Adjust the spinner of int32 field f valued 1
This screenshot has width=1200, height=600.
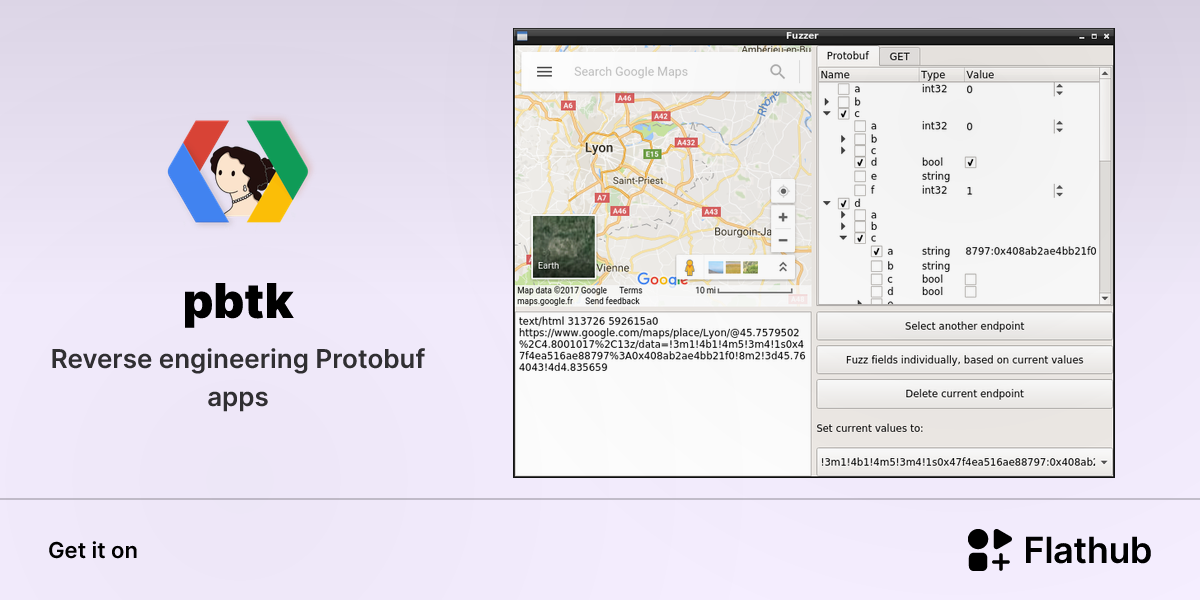pos(1059,190)
